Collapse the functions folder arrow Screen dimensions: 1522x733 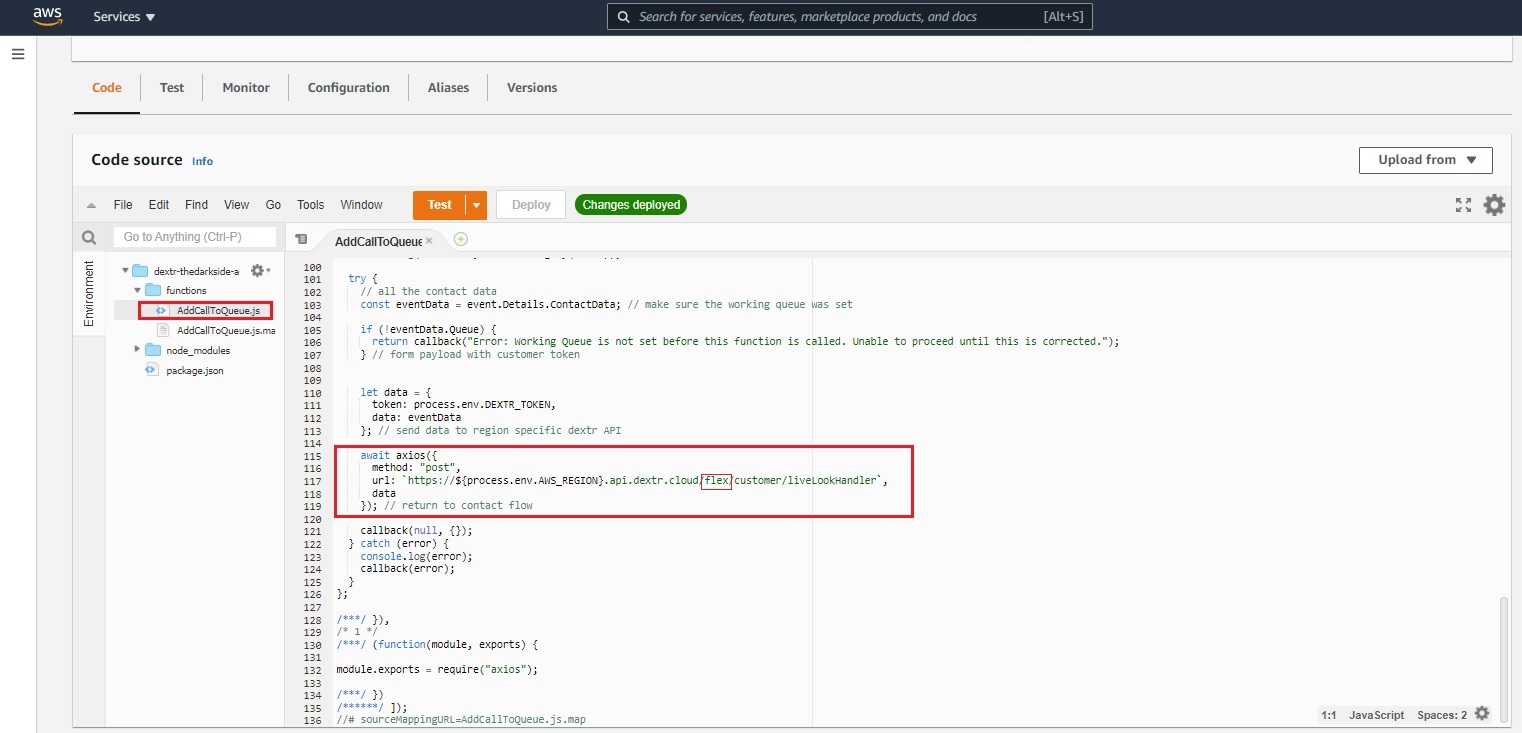click(x=137, y=290)
